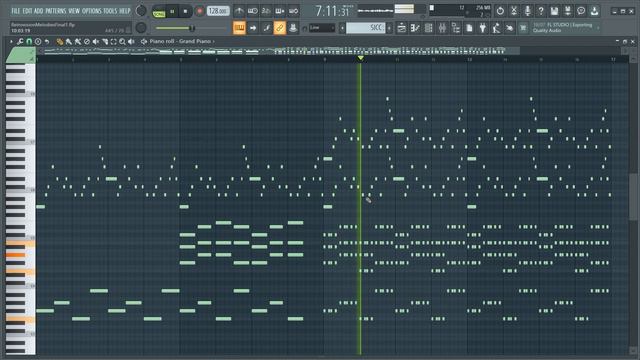
Task: Toggle Pattern/Song playback mode
Action: click(159, 12)
